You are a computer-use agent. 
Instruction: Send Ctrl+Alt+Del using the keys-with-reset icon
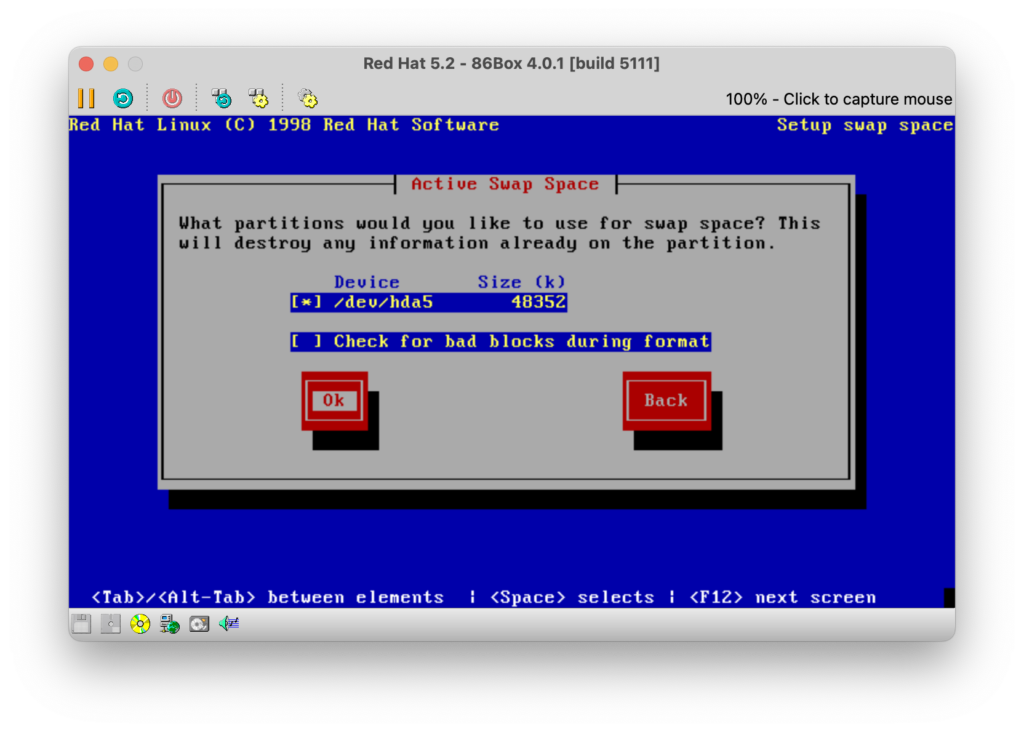[222, 99]
